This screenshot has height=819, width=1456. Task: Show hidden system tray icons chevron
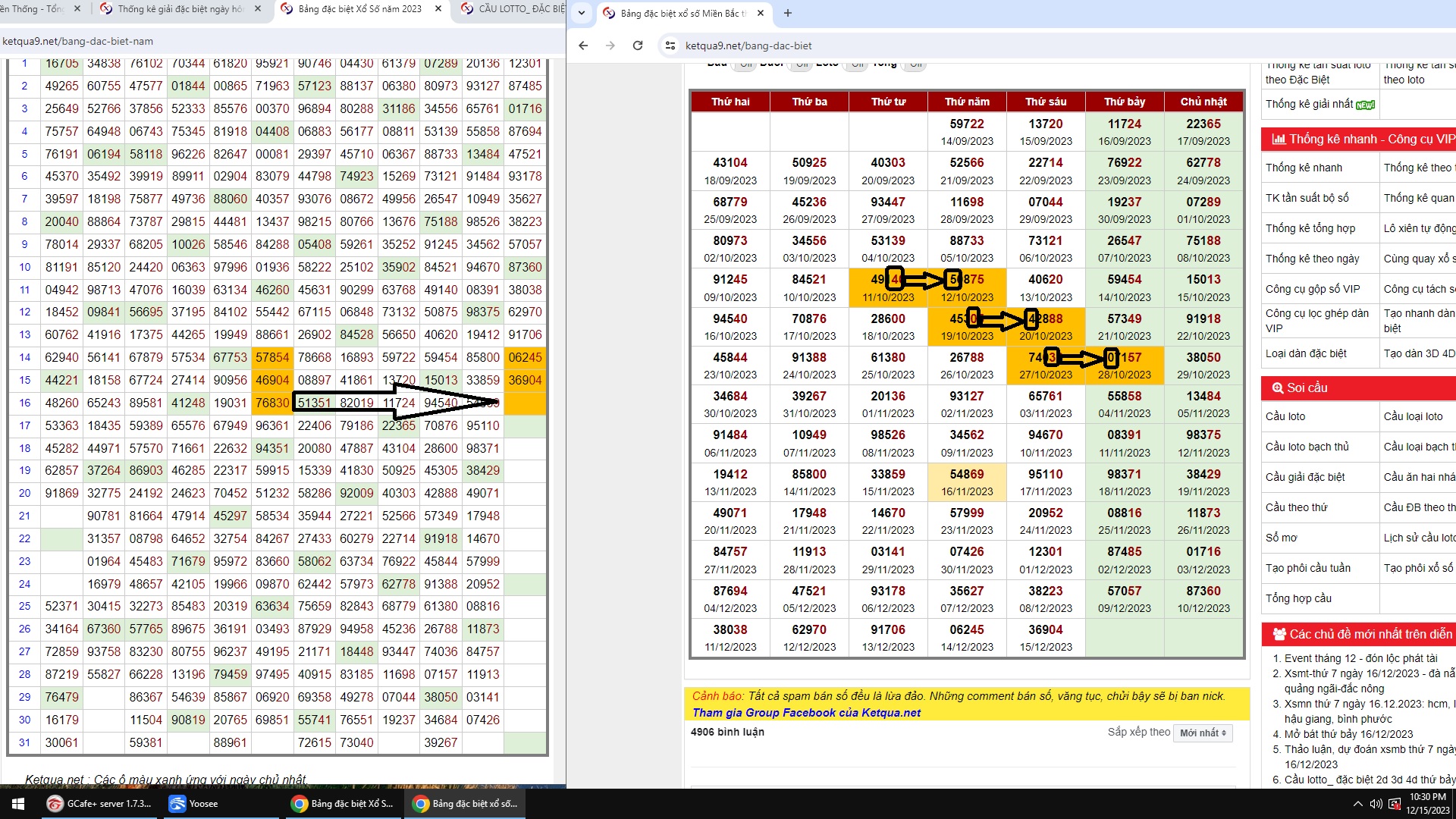[x=1357, y=804]
